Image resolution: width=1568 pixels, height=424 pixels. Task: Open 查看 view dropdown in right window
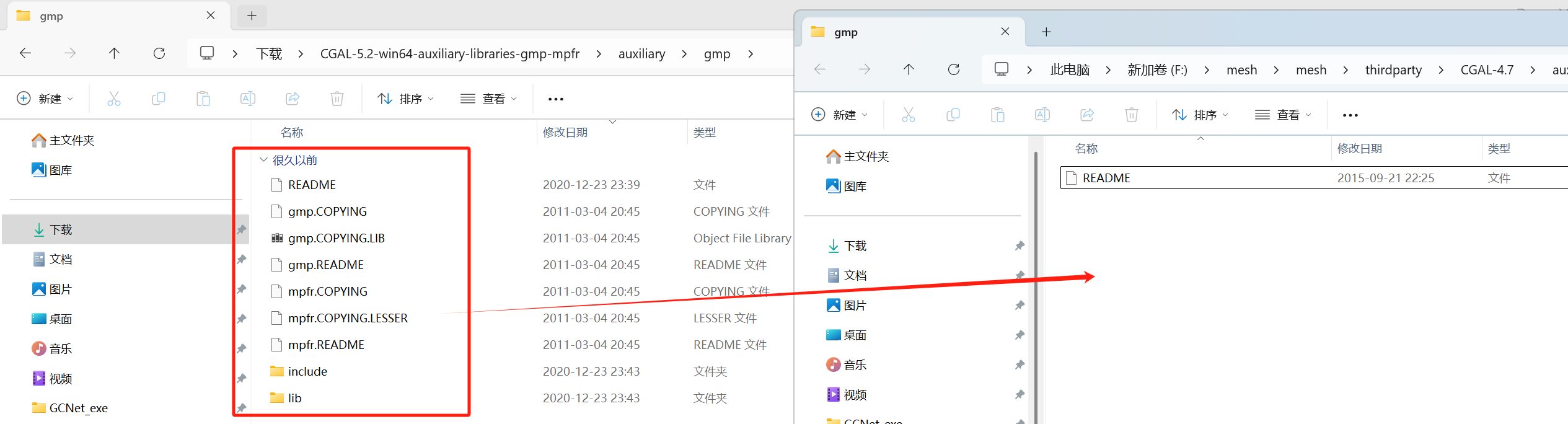[1284, 115]
